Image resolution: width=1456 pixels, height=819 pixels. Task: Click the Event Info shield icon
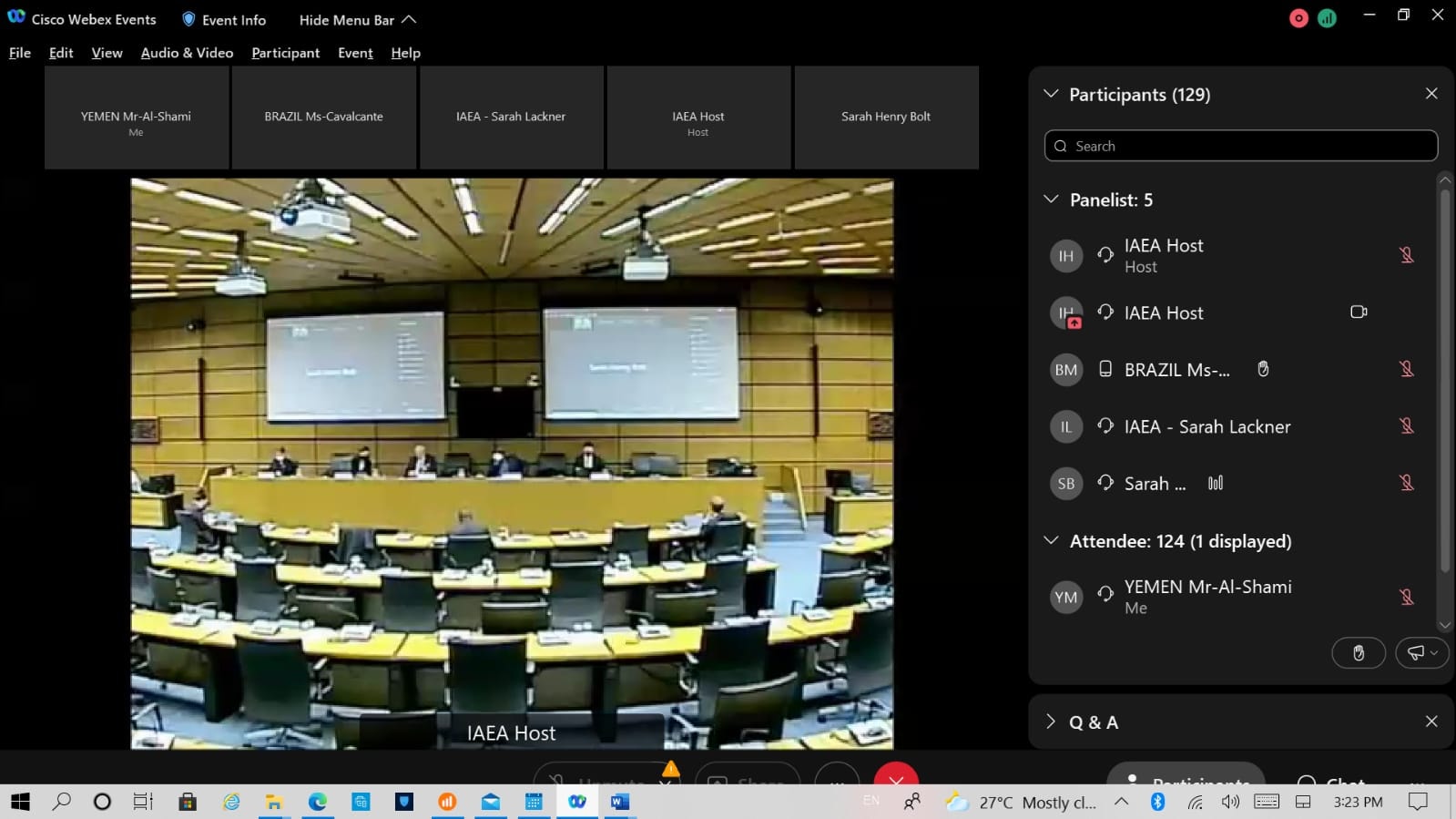[188, 19]
